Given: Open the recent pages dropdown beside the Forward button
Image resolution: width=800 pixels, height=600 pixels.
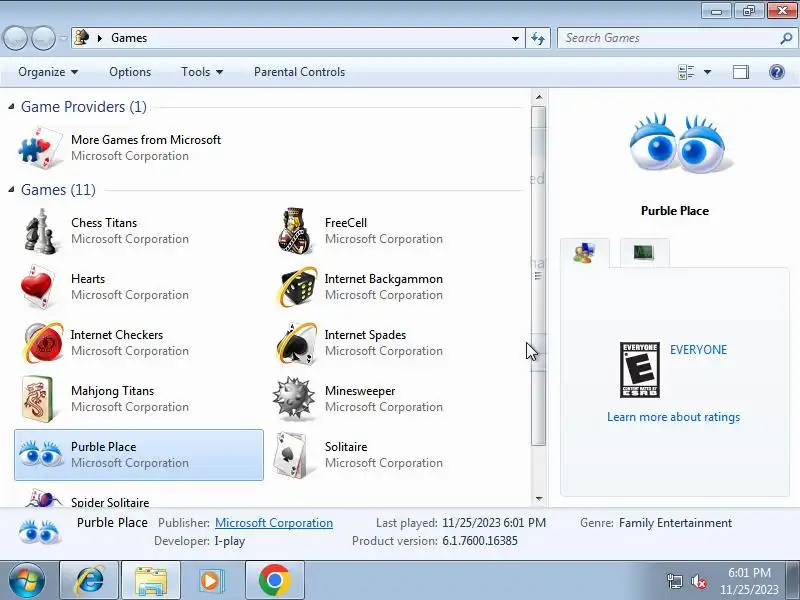Looking at the screenshot, I should pyautogui.click(x=63, y=38).
